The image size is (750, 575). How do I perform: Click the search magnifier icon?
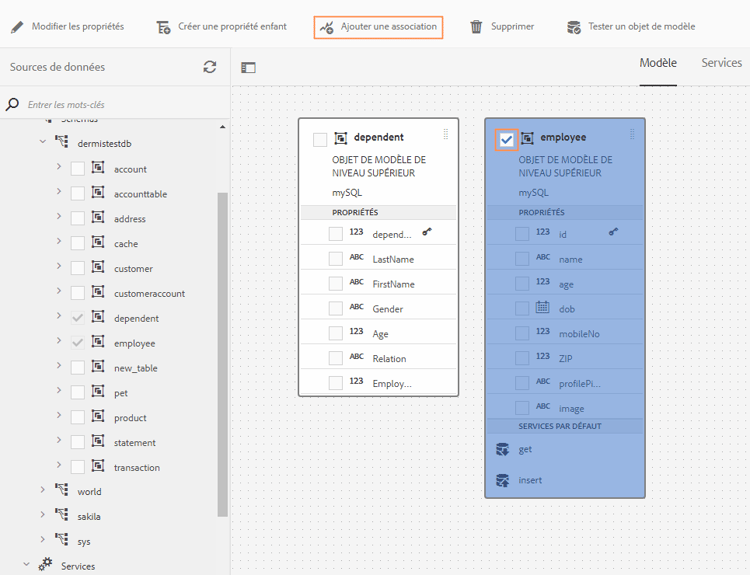pos(12,104)
